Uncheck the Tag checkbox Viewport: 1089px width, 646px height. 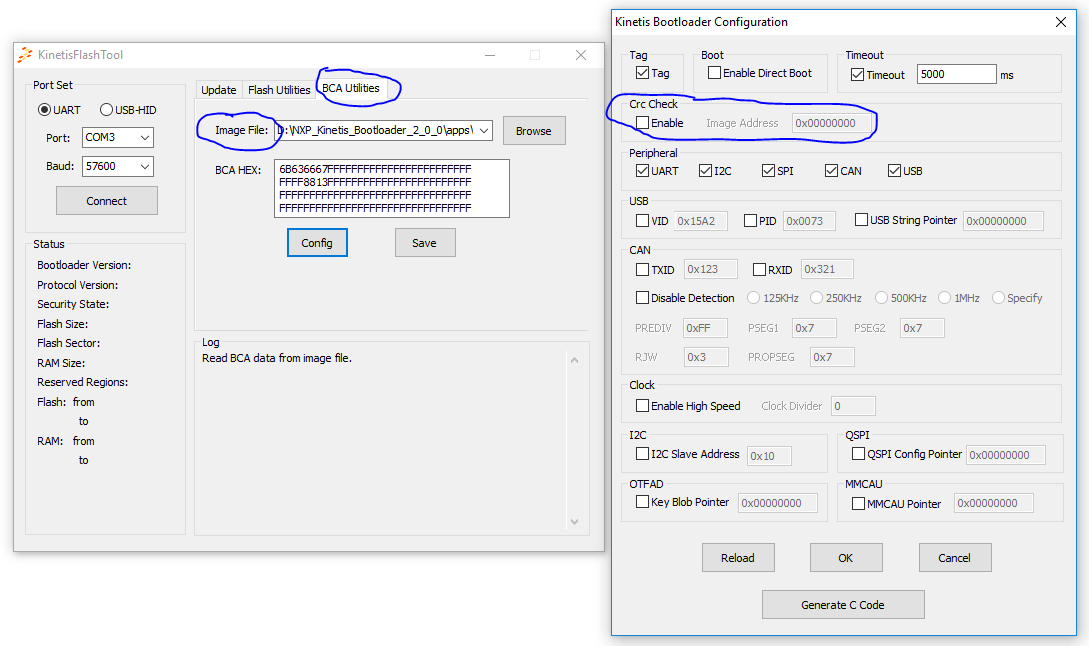(x=642, y=73)
